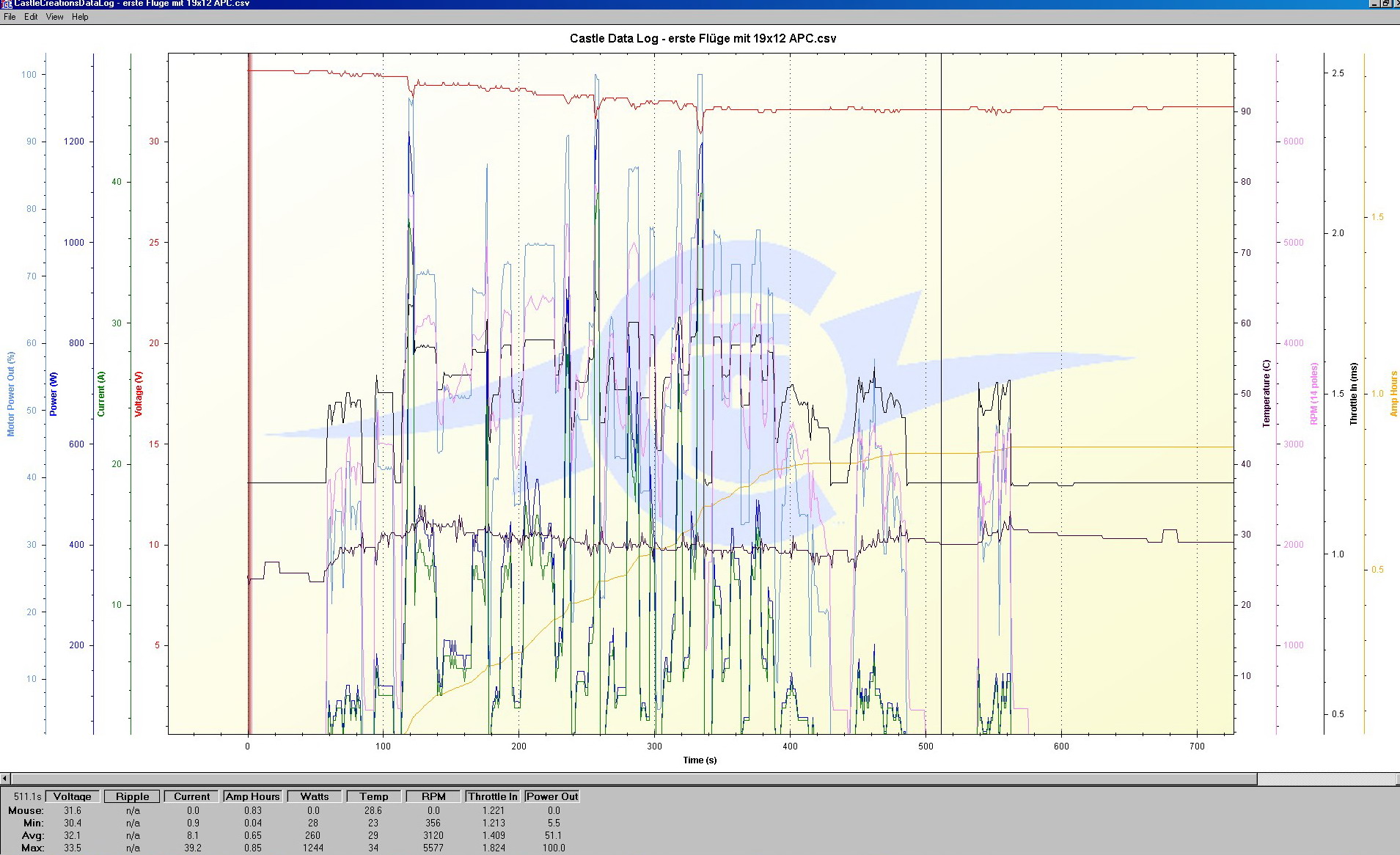Click the Time (s) axis label

pyautogui.click(x=700, y=760)
